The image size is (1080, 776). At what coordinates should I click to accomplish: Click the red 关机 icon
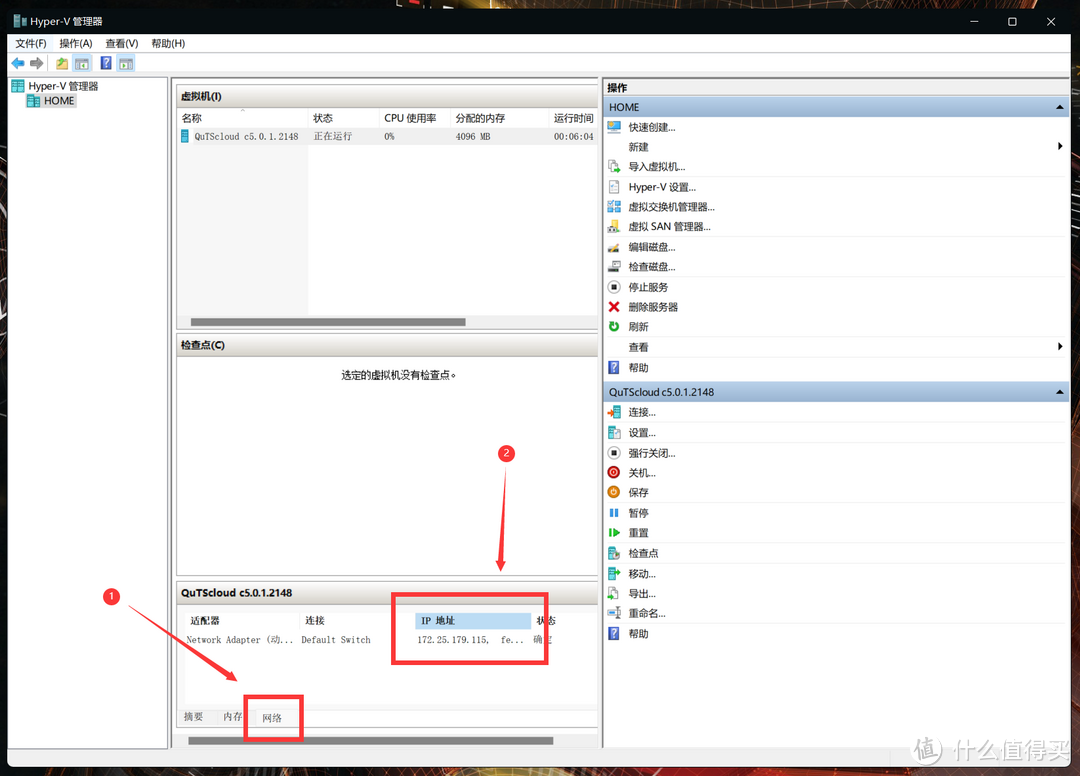614,472
